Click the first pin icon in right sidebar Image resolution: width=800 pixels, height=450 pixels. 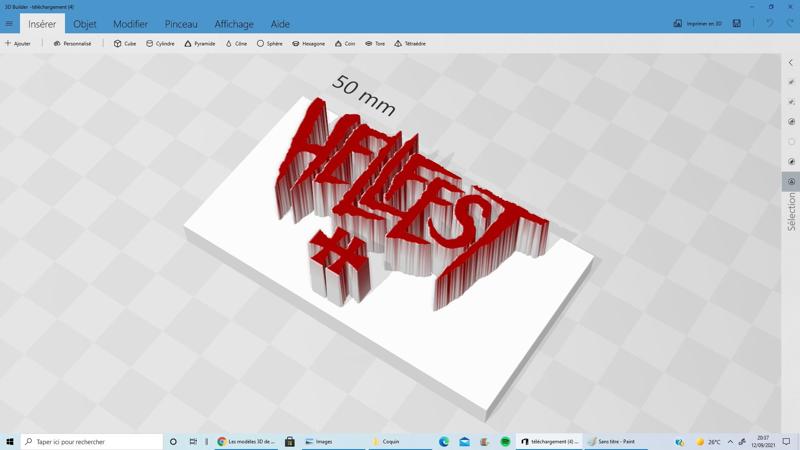point(791,82)
